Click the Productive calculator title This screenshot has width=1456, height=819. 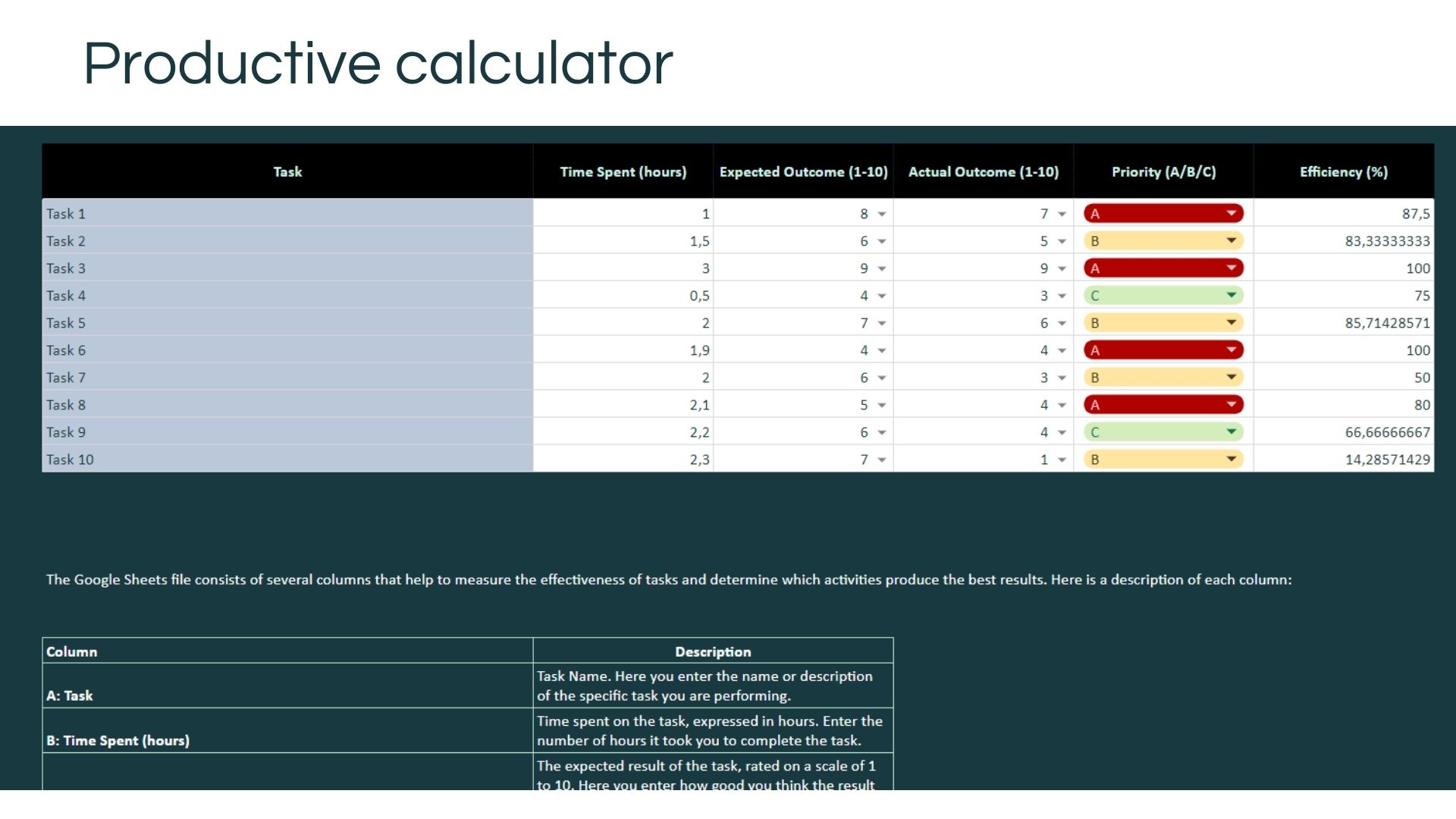point(378,63)
